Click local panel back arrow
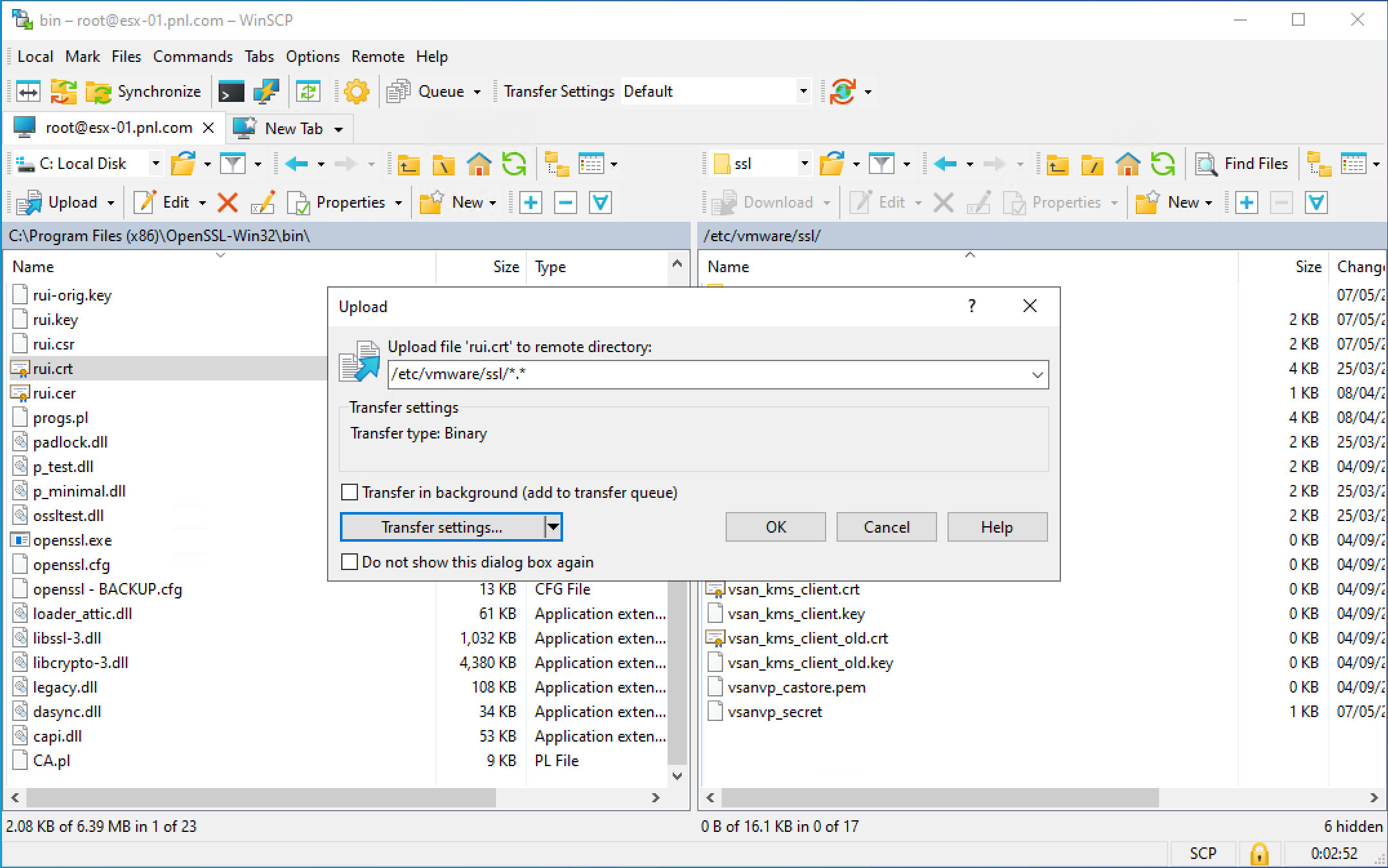Screen dimensions: 1388x868 point(297,164)
